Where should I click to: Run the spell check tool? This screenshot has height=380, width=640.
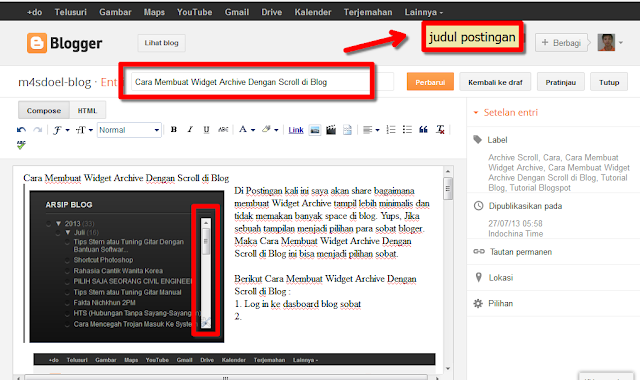pyautogui.click(x=21, y=145)
